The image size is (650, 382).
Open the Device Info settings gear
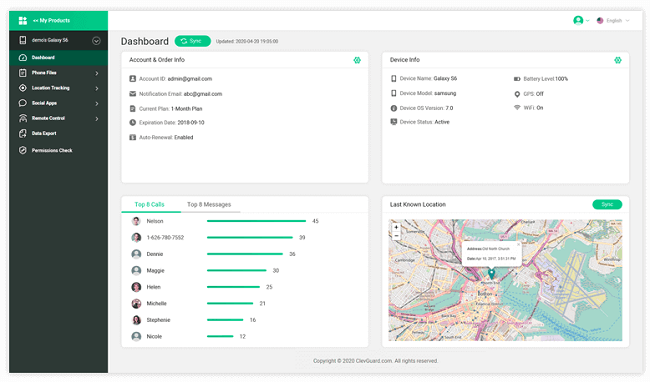click(x=618, y=60)
